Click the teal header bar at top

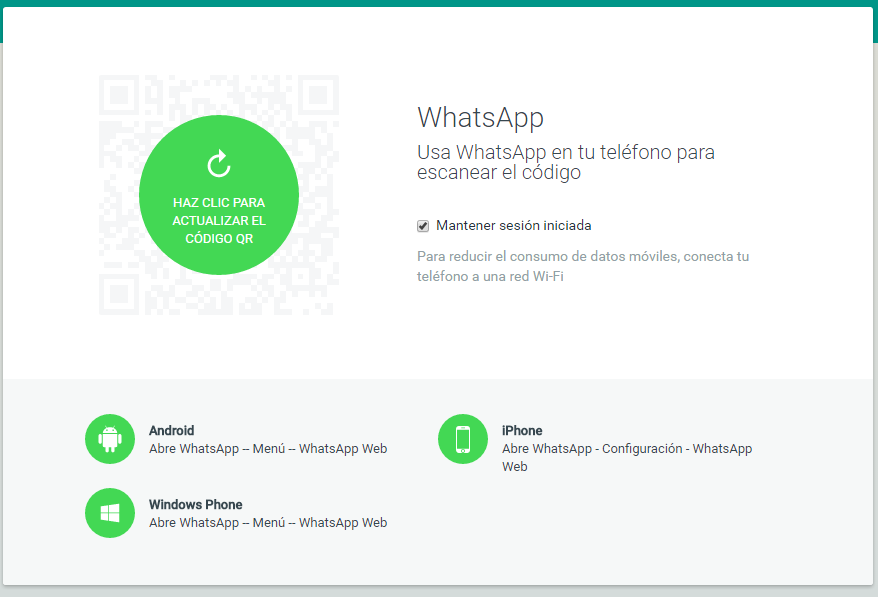[x=439, y=3]
